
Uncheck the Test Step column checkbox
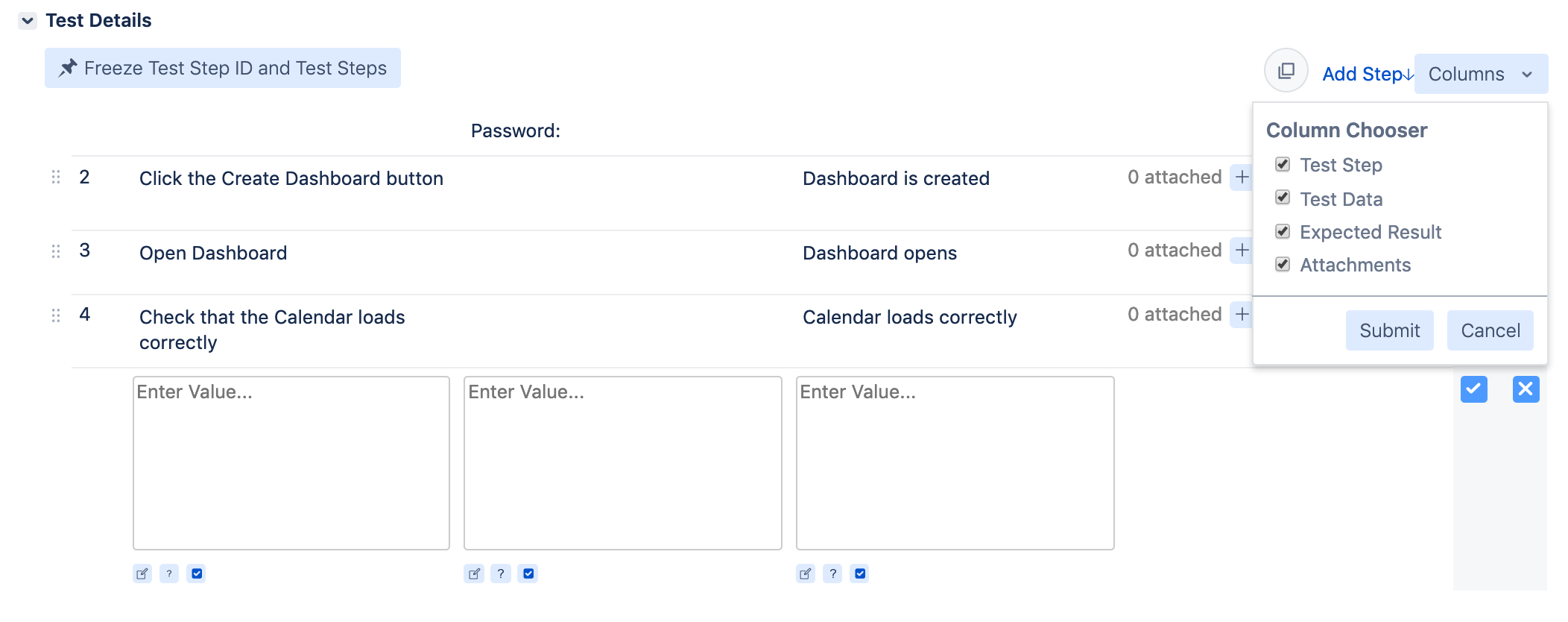tap(1283, 165)
